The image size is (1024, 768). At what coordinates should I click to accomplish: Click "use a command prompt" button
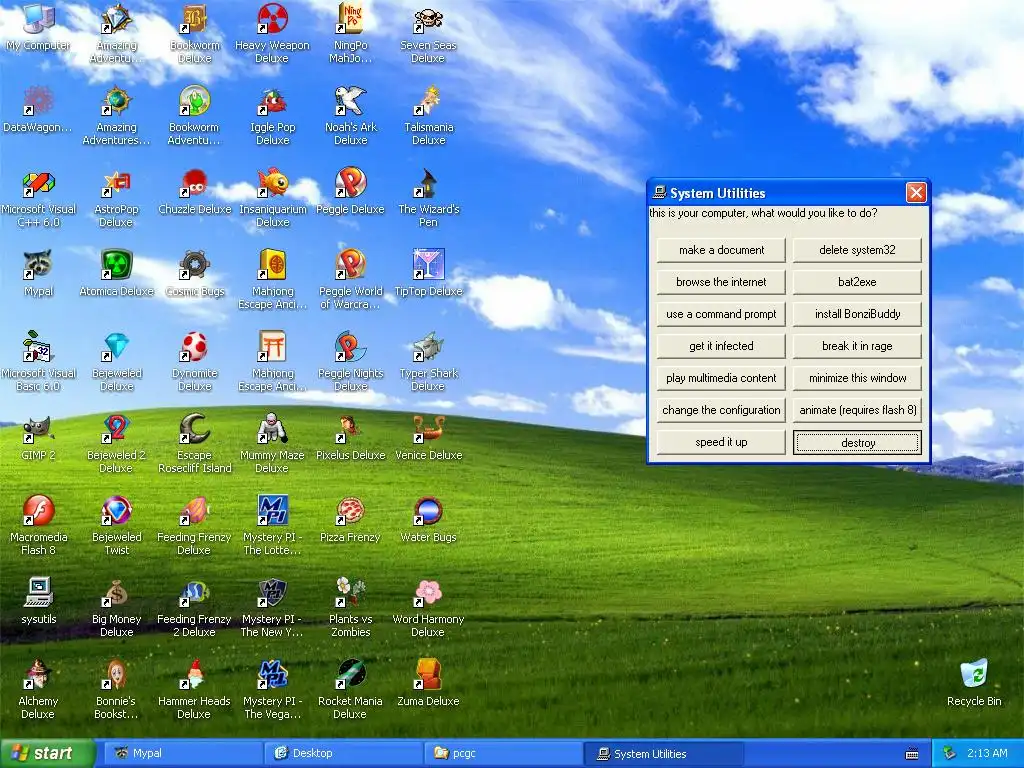(721, 314)
